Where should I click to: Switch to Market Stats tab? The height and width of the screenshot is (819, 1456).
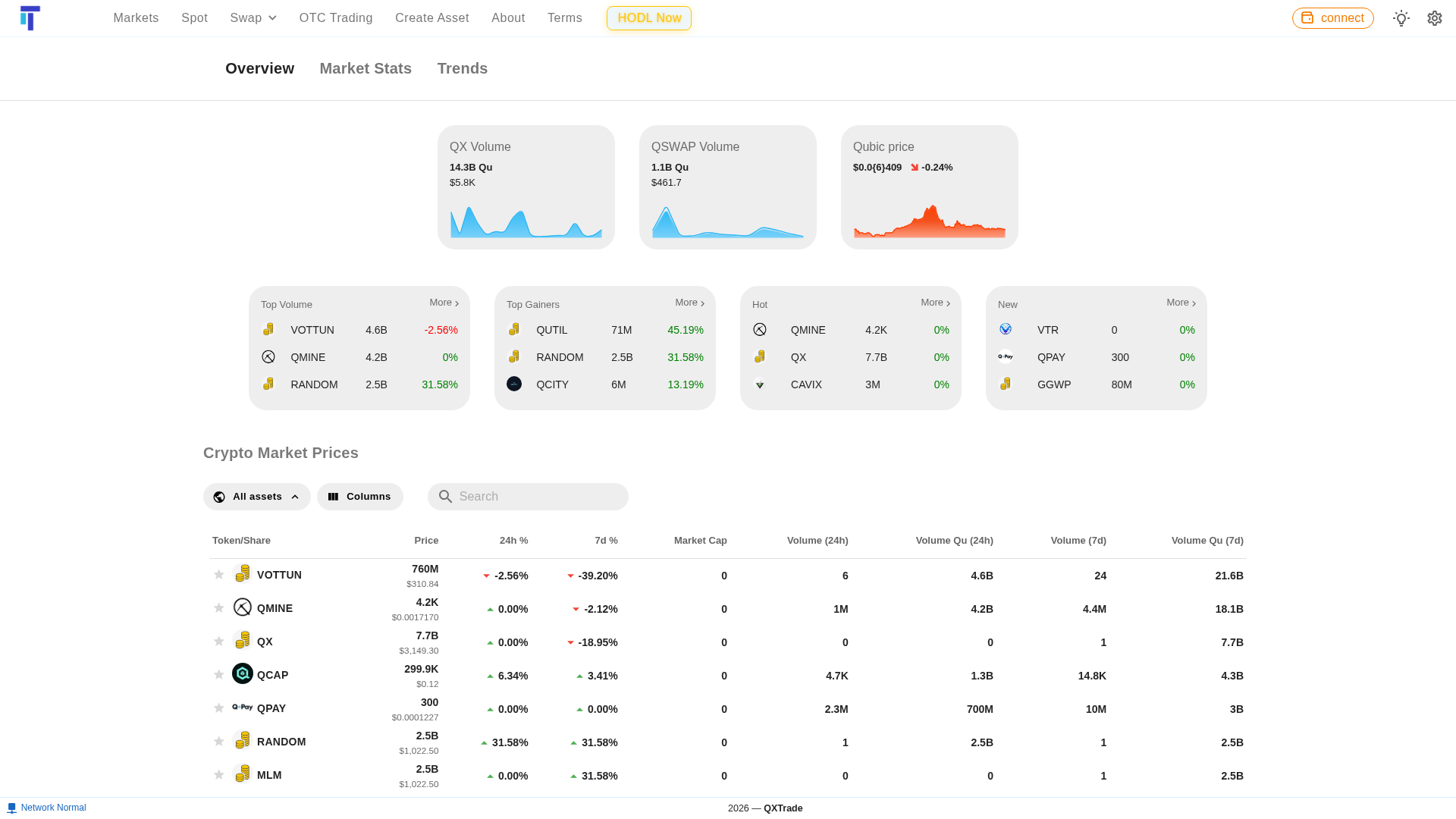[x=366, y=68]
